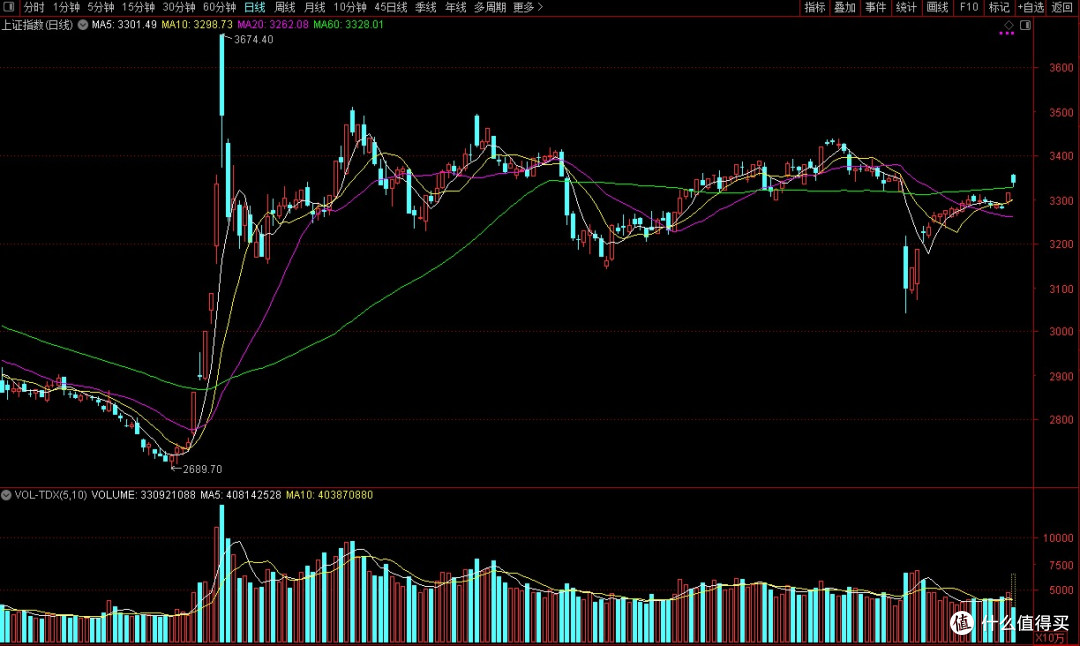Switch to 季线 quarterly chart
The width and height of the screenshot is (1080, 646).
pos(426,7)
